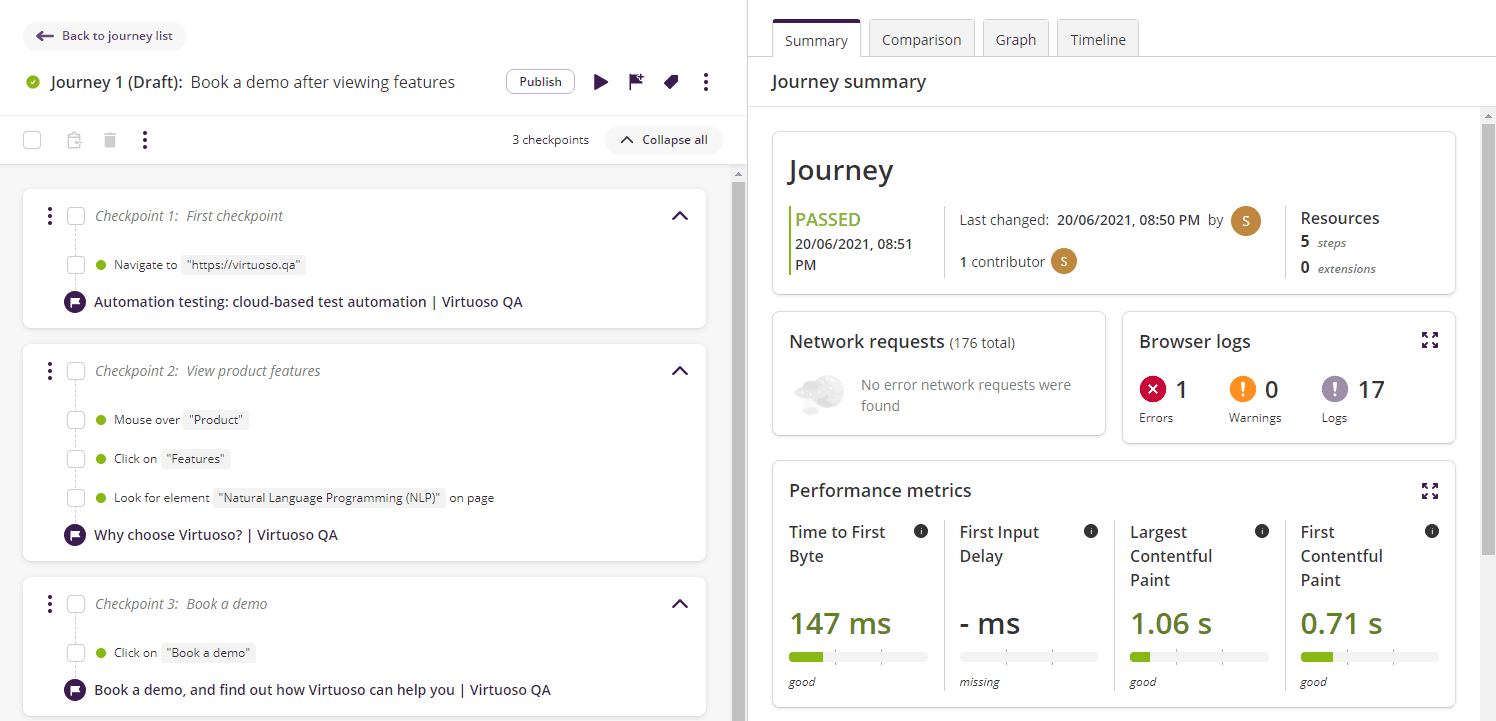Switch to the Comparison tab
This screenshot has width=1496, height=721.
click(921, 39)
